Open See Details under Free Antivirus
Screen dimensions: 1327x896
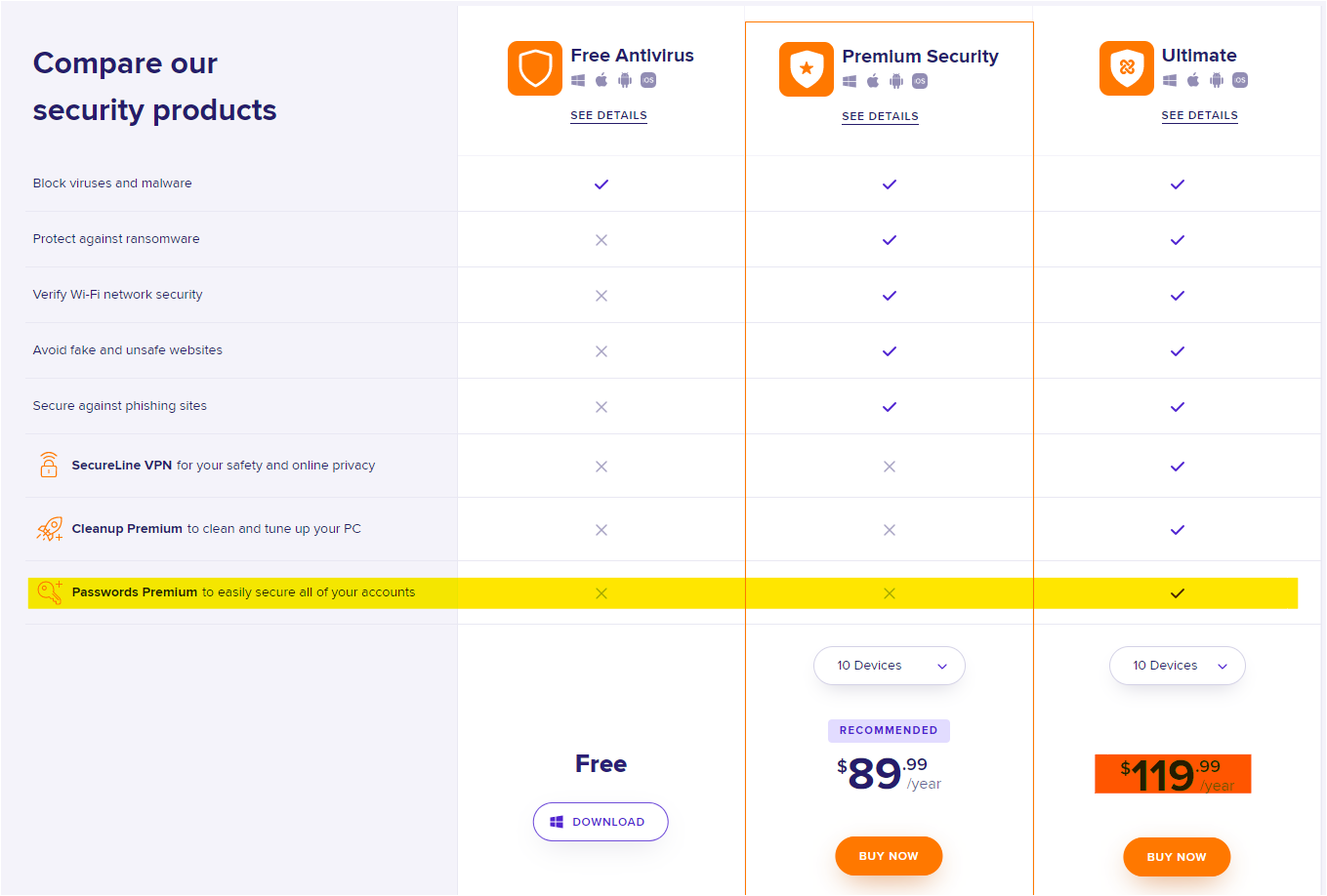(608, 115)
